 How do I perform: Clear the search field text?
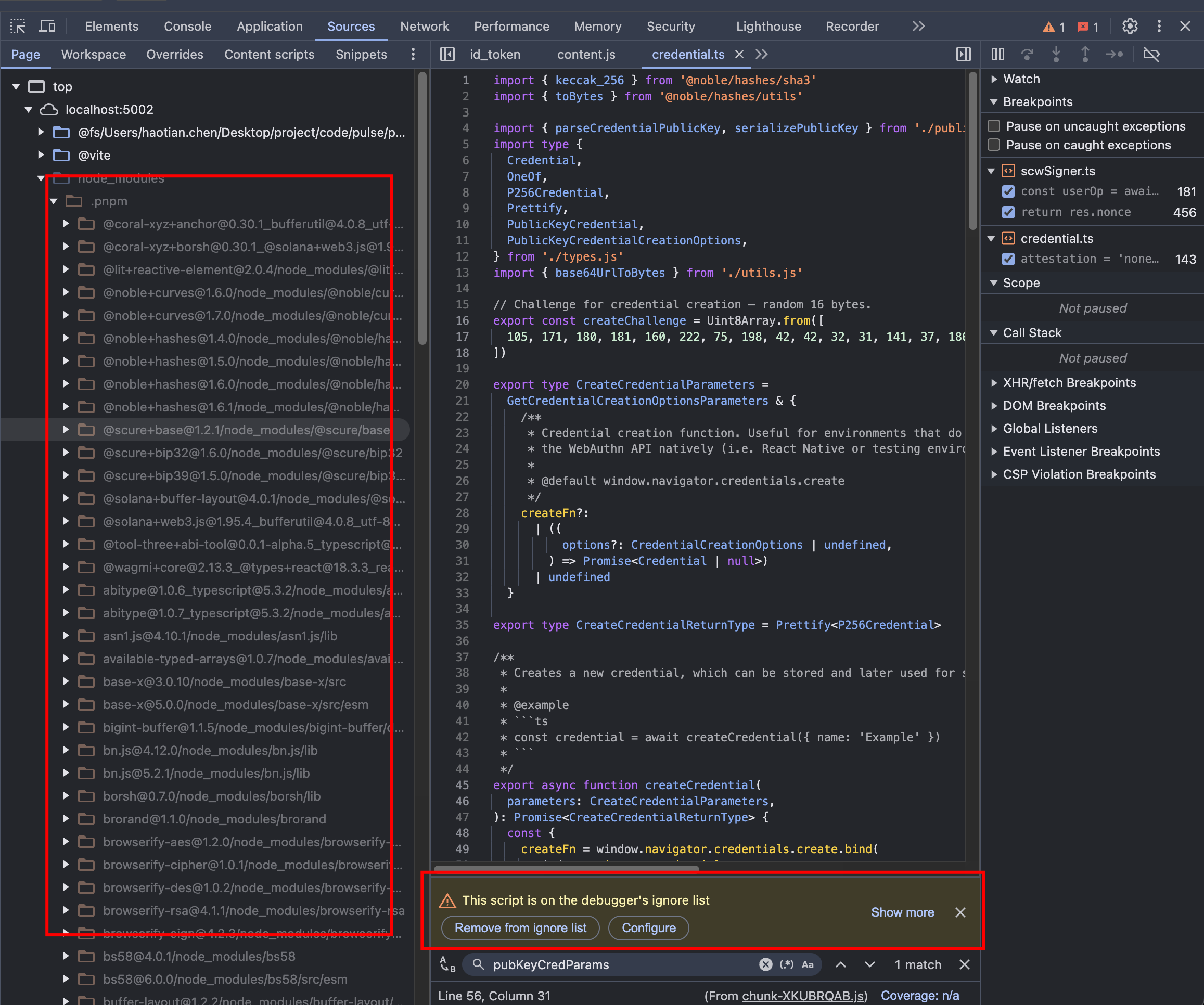tap(765, 964)
